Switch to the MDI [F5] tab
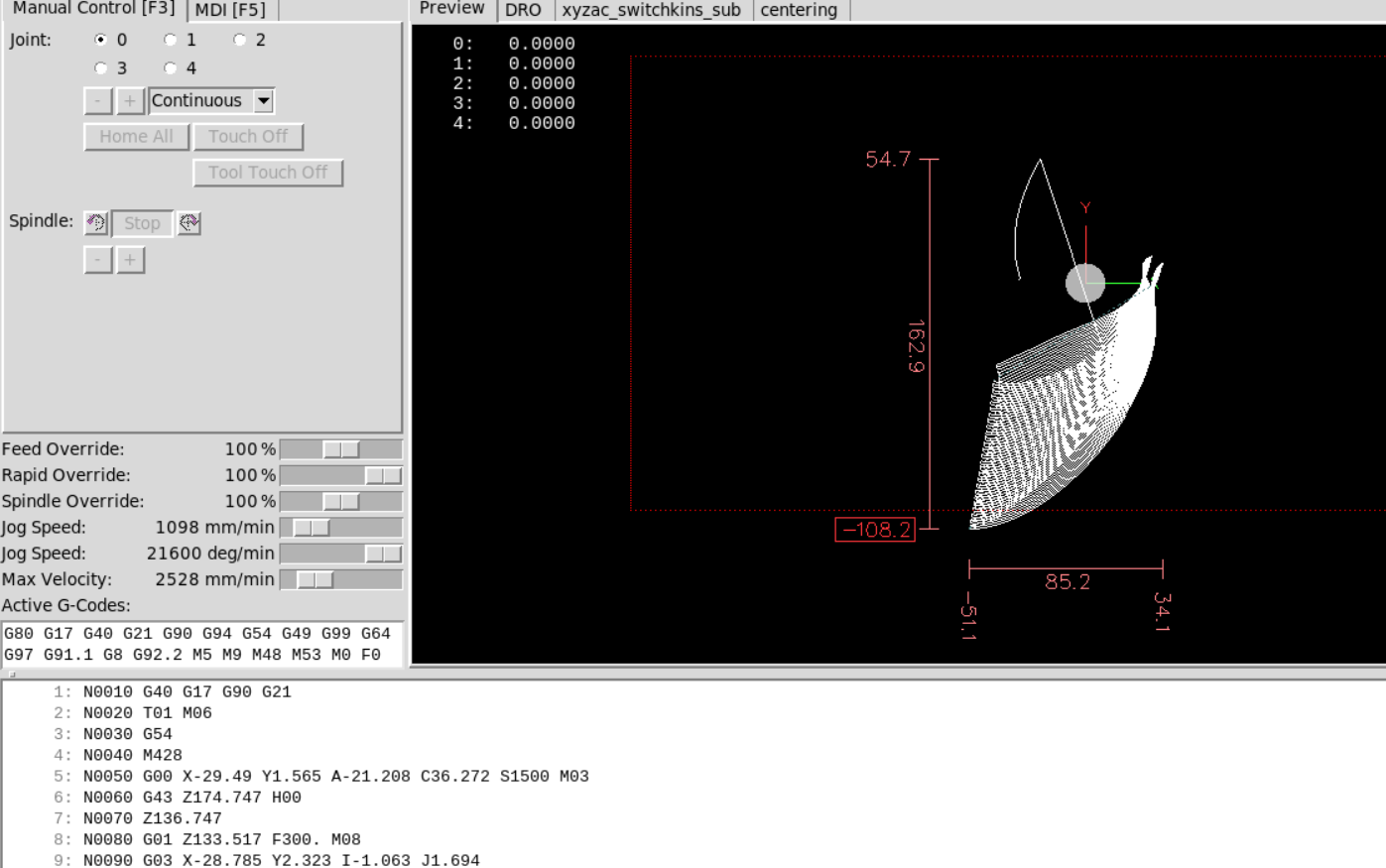Screen dimensions: 1386x868 point(231,10)
